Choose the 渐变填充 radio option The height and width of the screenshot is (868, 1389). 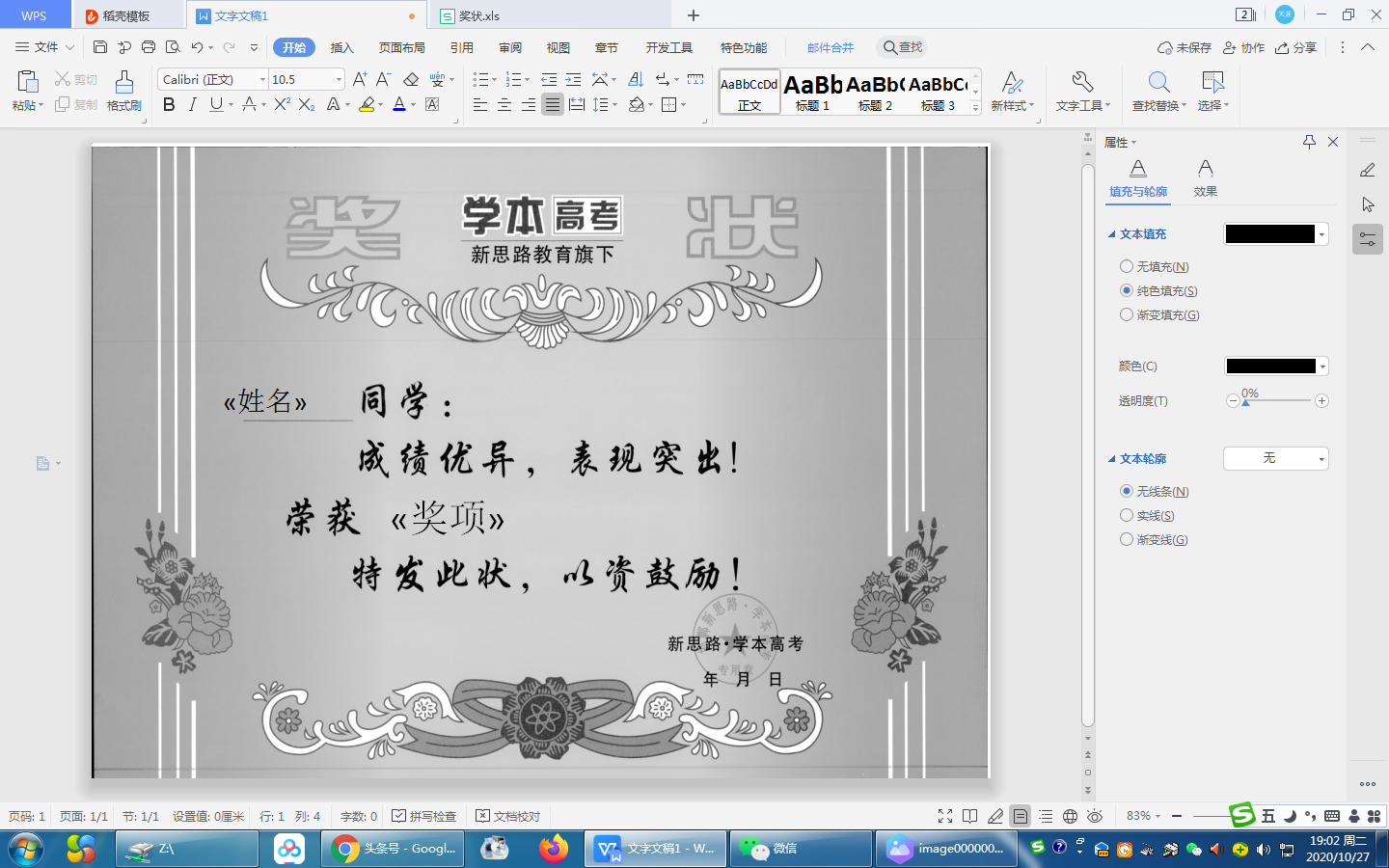click(x=1126, y=314)
